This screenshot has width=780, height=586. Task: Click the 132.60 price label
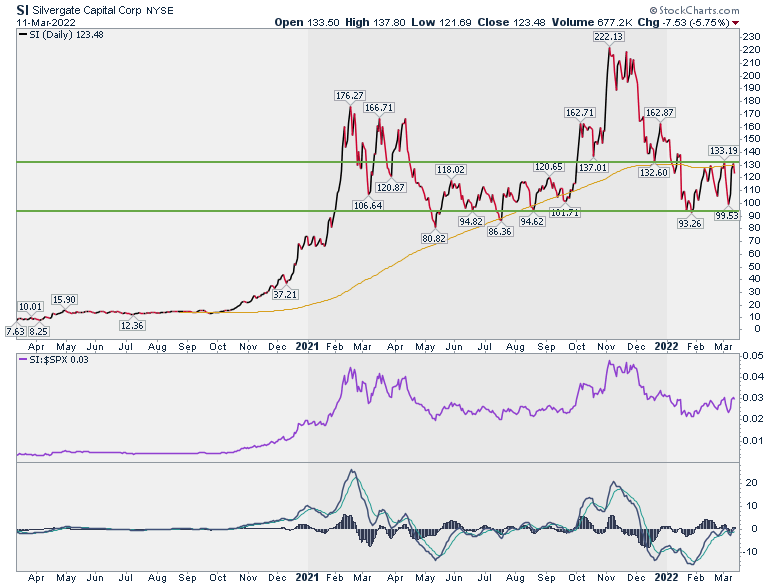point(654,173)
